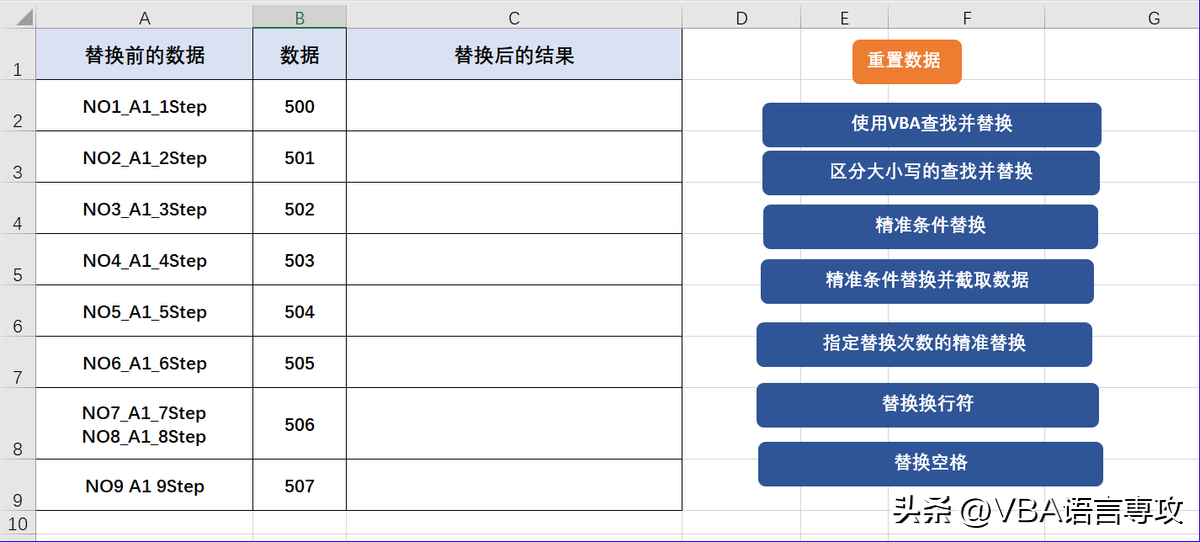Select cell NO9 A1 9Step
This screenshot has width=1200, height=542.
click(145, 485)
